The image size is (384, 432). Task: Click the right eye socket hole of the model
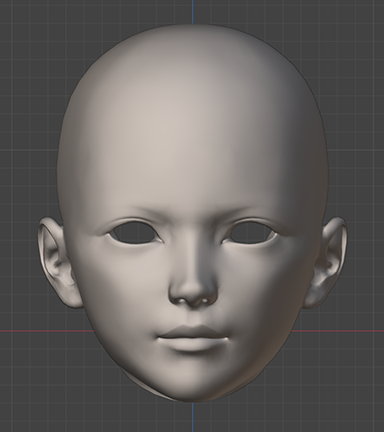tap(250, 233)
